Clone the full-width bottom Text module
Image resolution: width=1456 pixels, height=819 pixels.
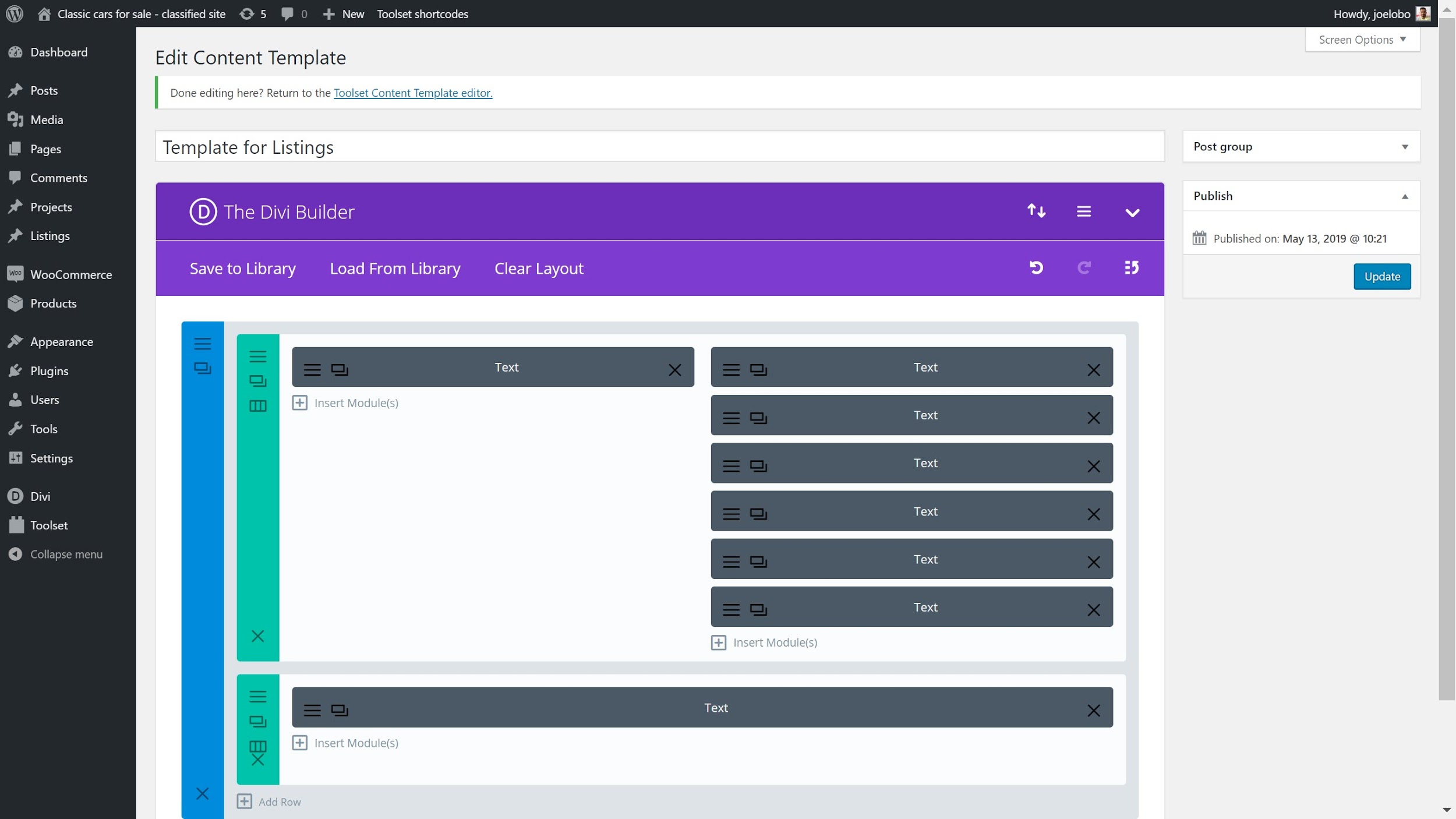click(340, 709)
